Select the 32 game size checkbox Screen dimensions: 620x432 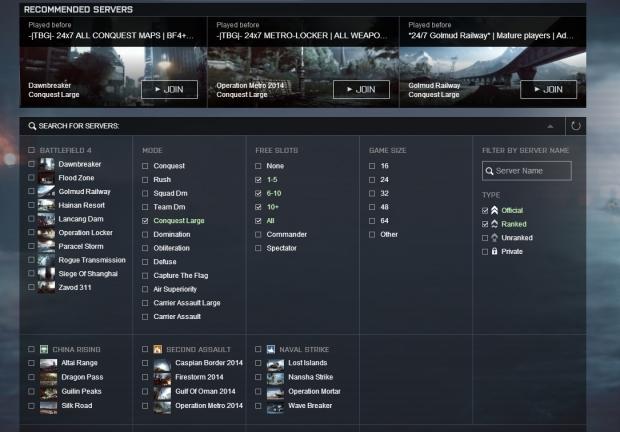click(372, 193)
